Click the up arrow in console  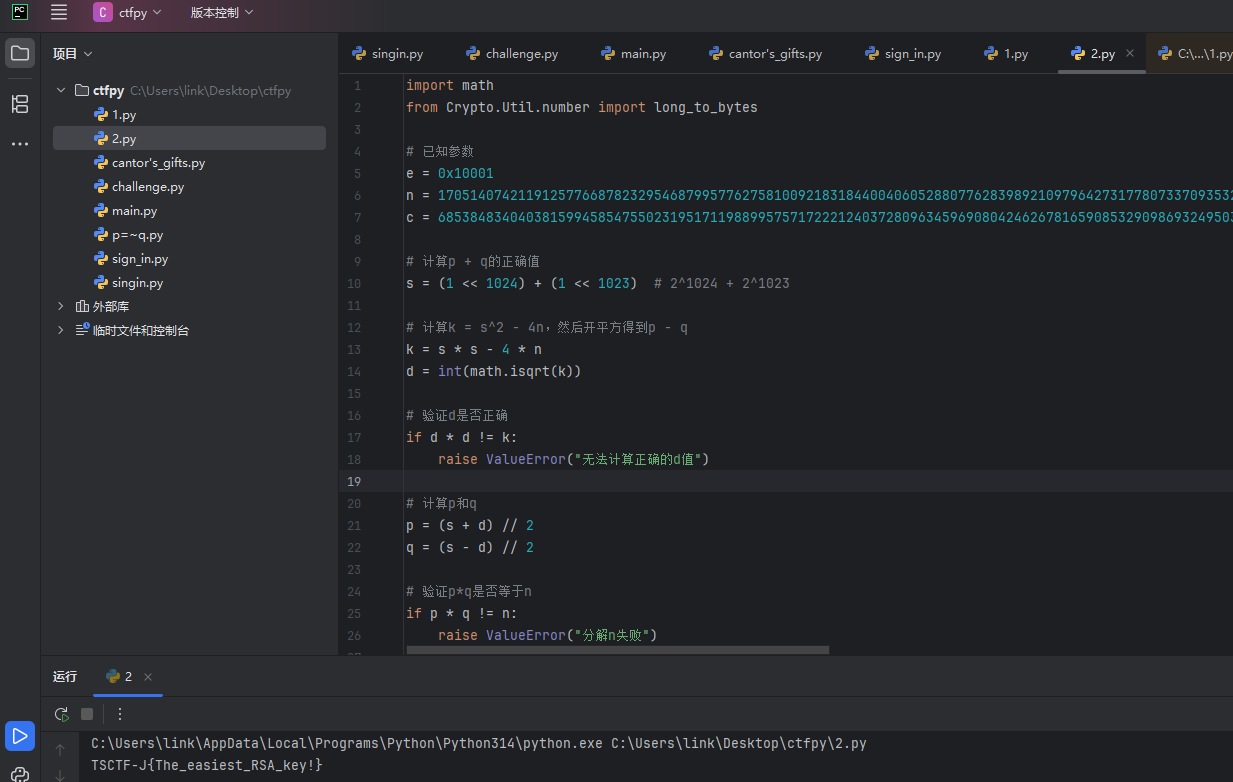pos(60,750)
